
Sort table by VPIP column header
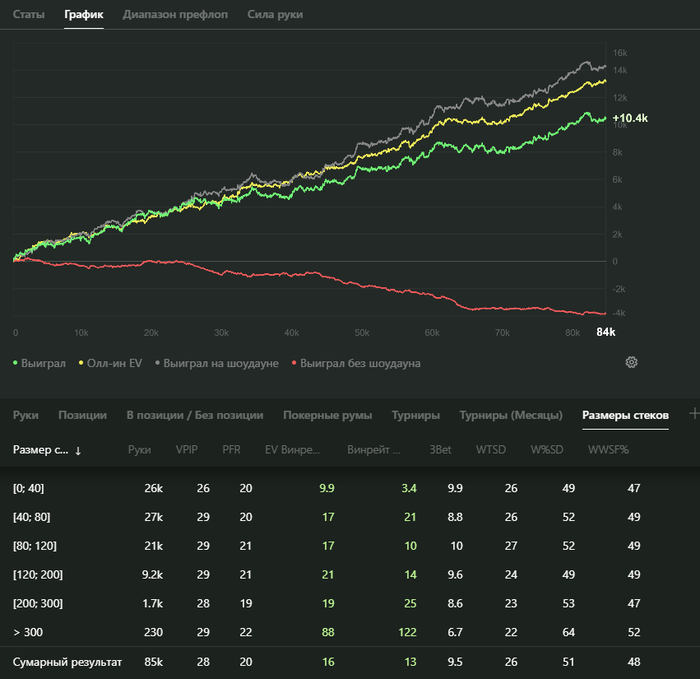tap(187, 450)
